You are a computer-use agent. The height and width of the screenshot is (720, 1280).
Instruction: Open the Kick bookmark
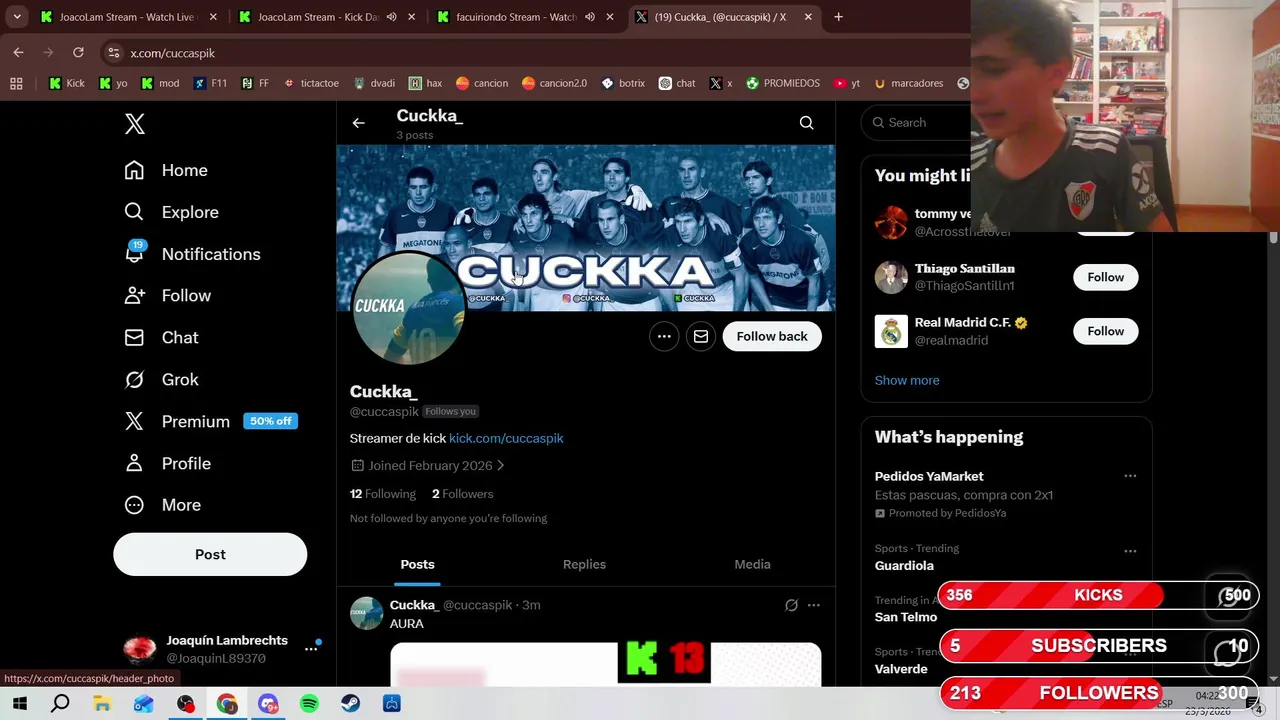click(67, 83)
